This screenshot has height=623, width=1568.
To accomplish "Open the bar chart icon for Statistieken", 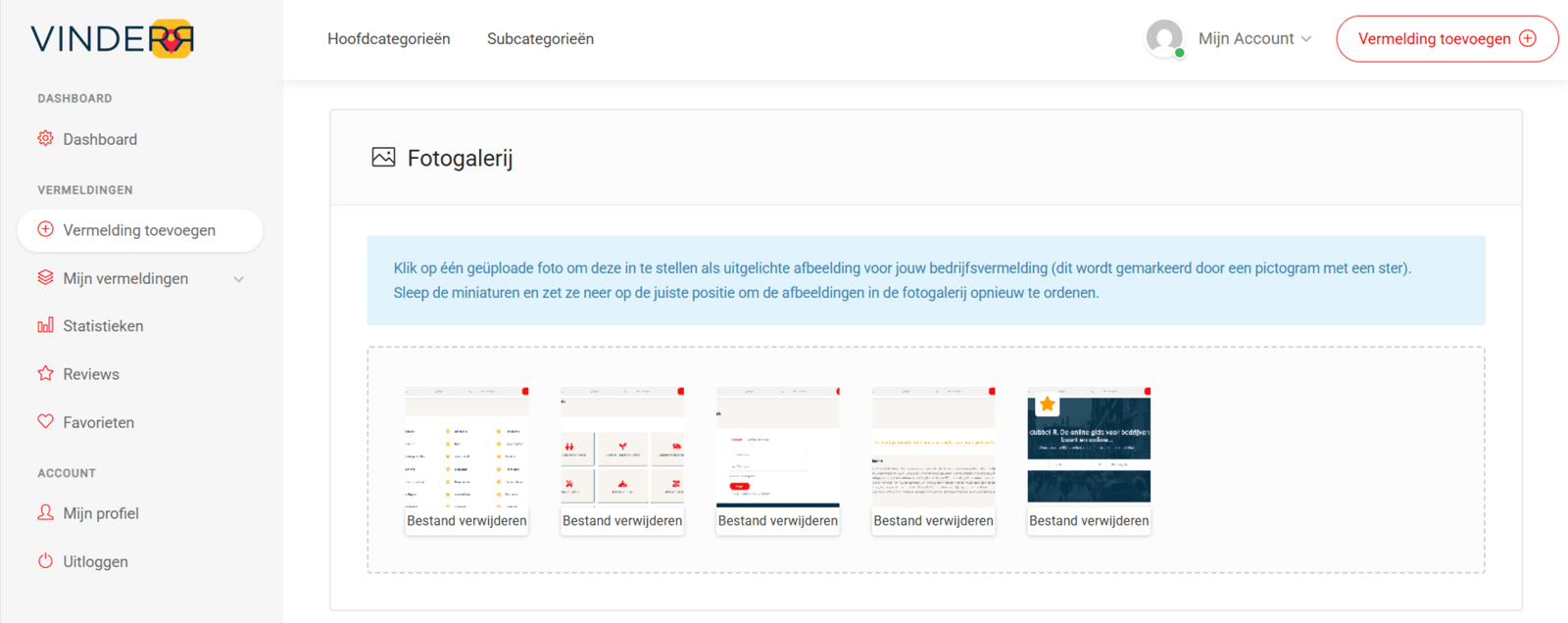I will (x=45, y=325).
